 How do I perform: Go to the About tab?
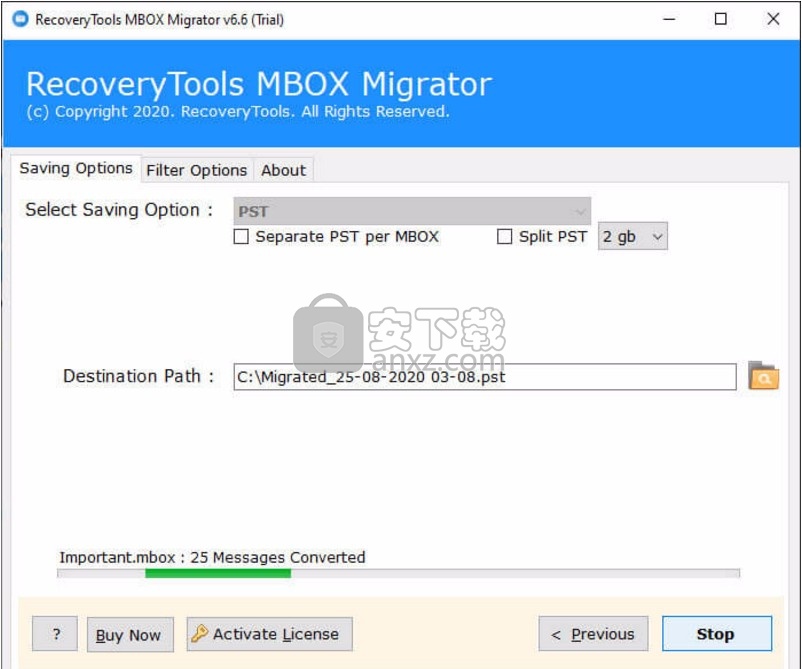(x=283, y=170)
